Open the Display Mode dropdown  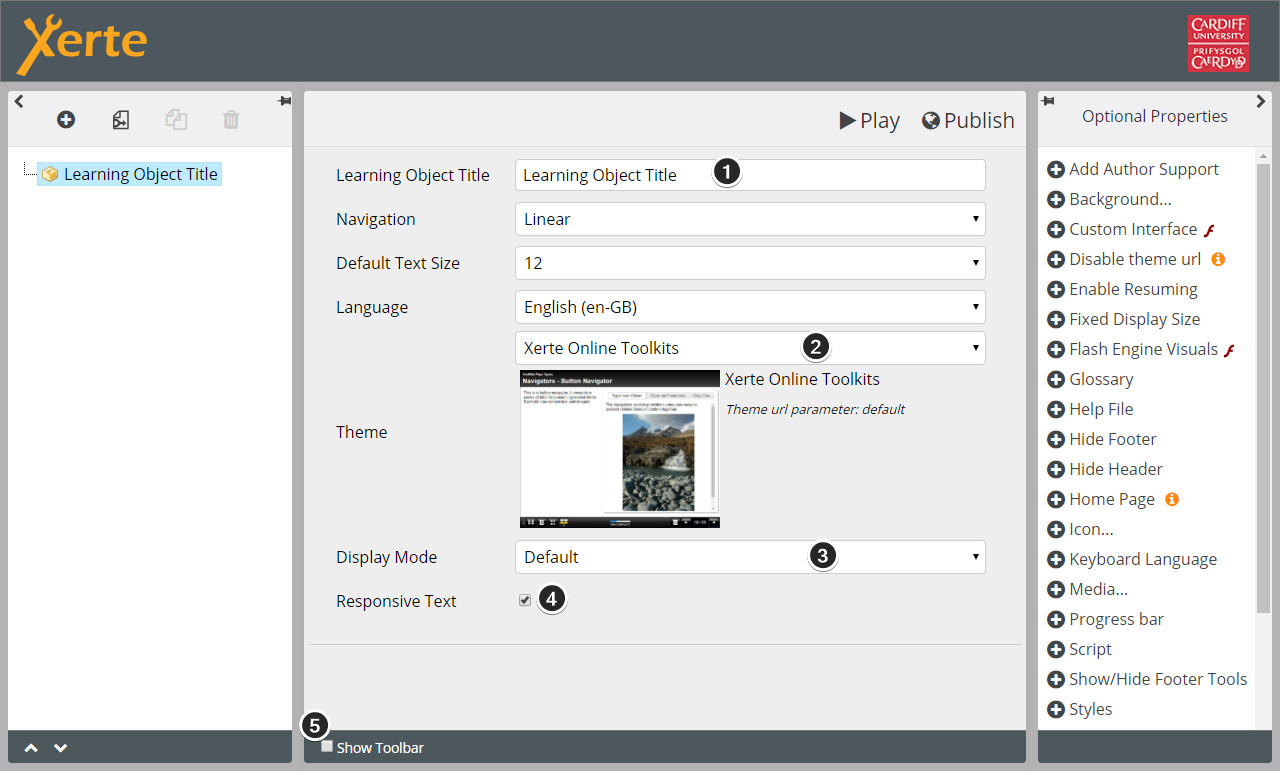750,557
